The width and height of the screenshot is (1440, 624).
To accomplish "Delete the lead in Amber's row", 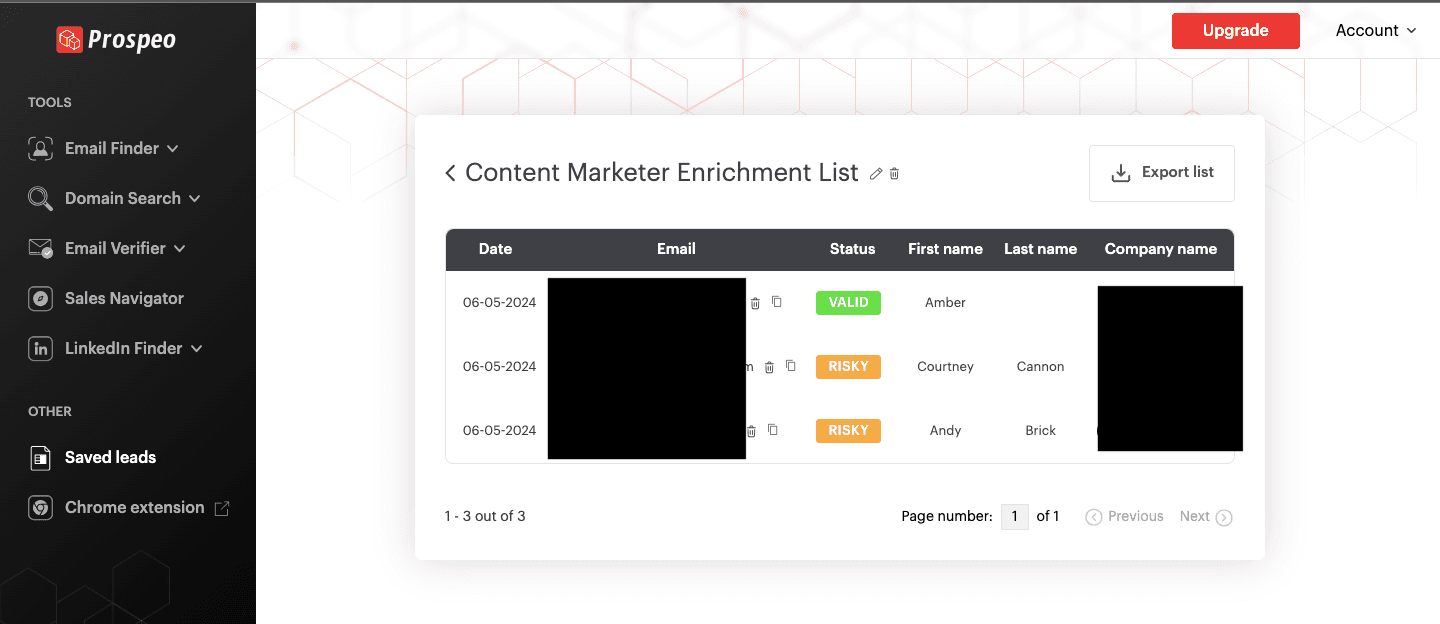I will click(755, 303).
